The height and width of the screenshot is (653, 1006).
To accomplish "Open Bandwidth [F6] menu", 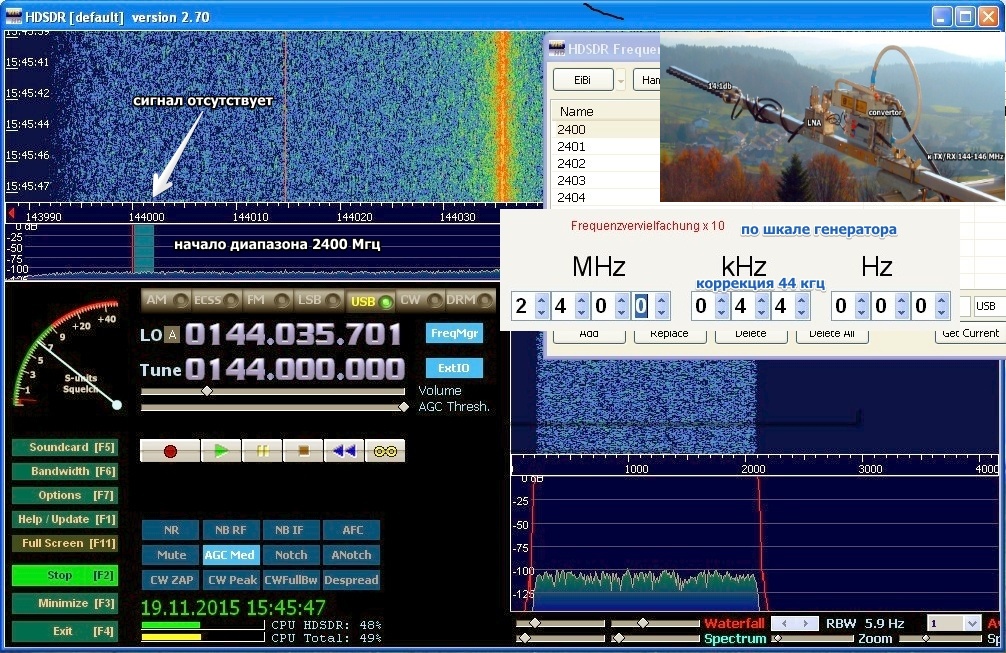I will [65, 472].
